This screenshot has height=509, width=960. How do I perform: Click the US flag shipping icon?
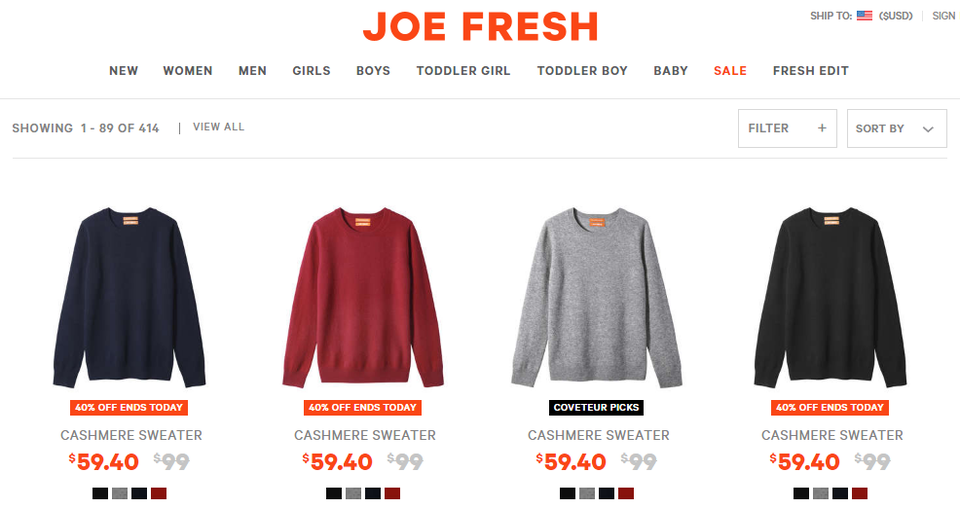click(x=864, y=16)
